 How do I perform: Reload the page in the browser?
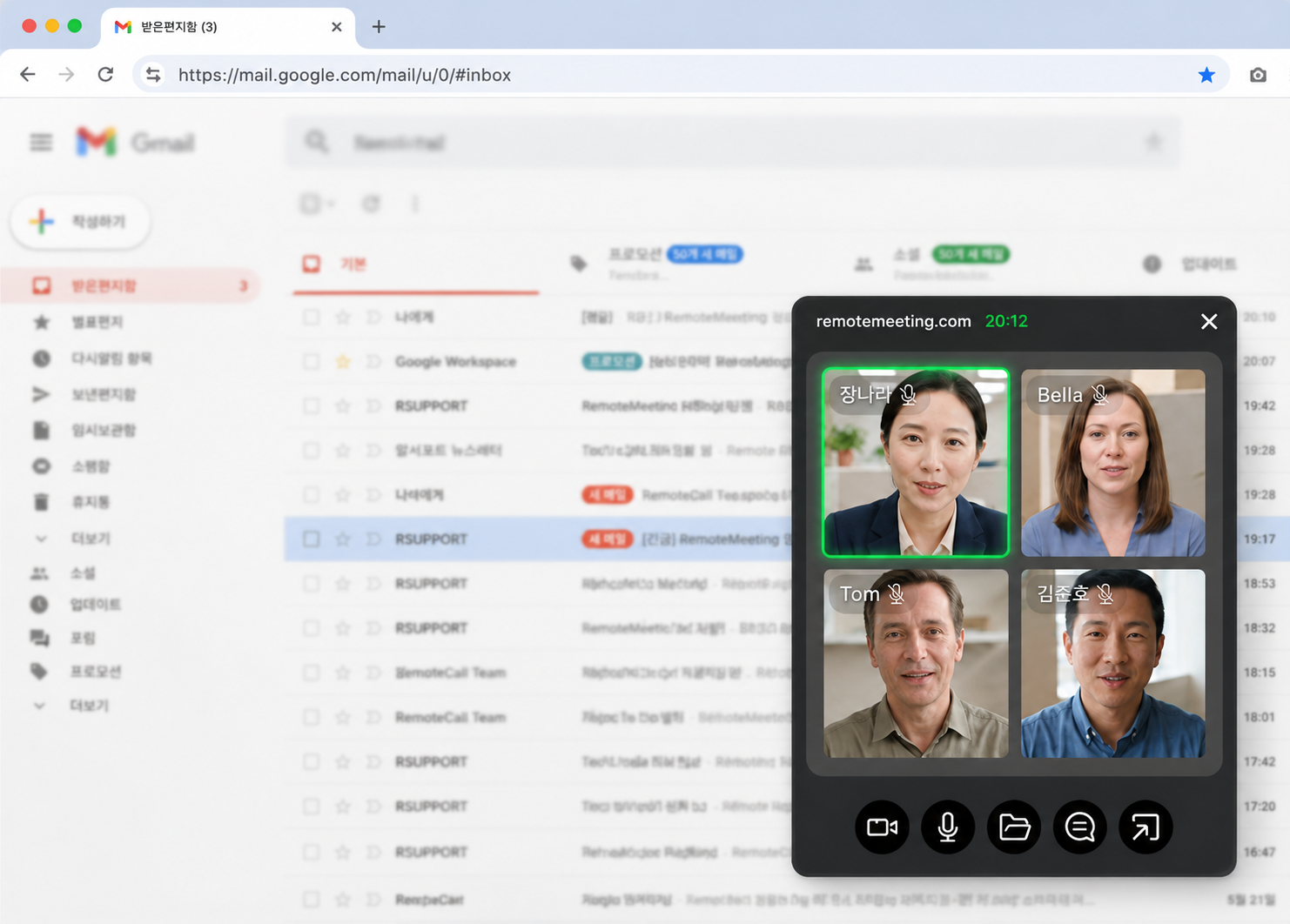tap(105, 75)
